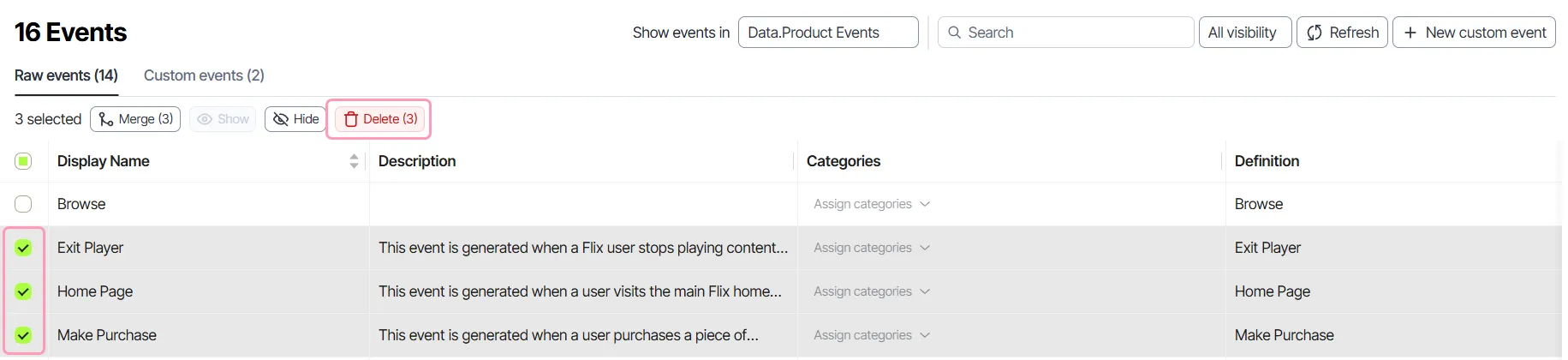Screen dimensions: 1568x360
Task: Open the All visibility filter
Action: coord(1244,33)
